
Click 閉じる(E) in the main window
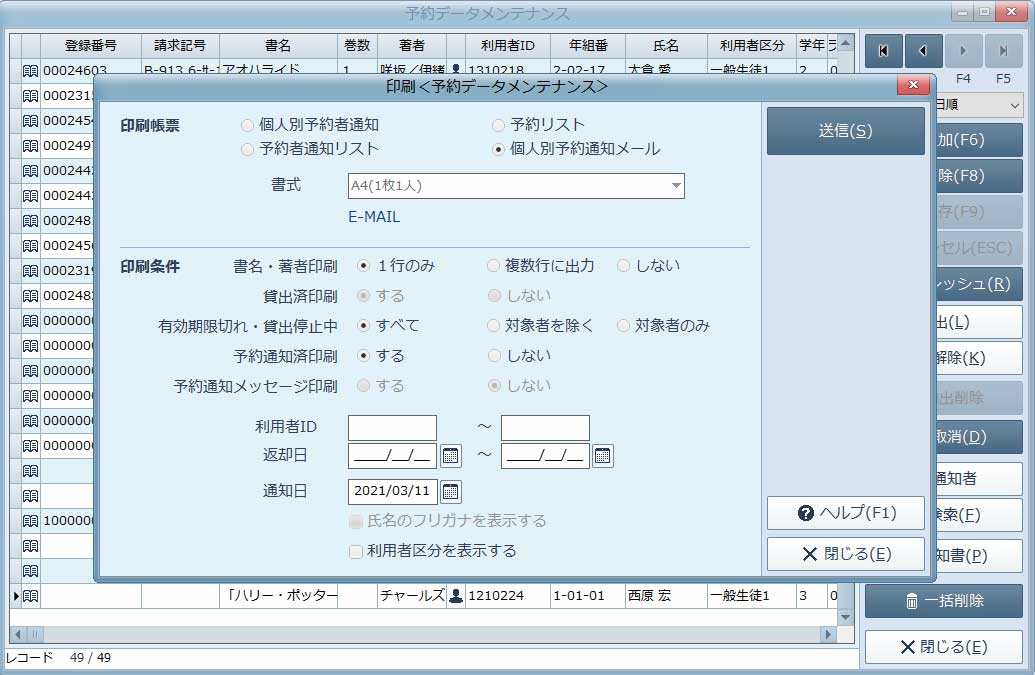(944, 647)
